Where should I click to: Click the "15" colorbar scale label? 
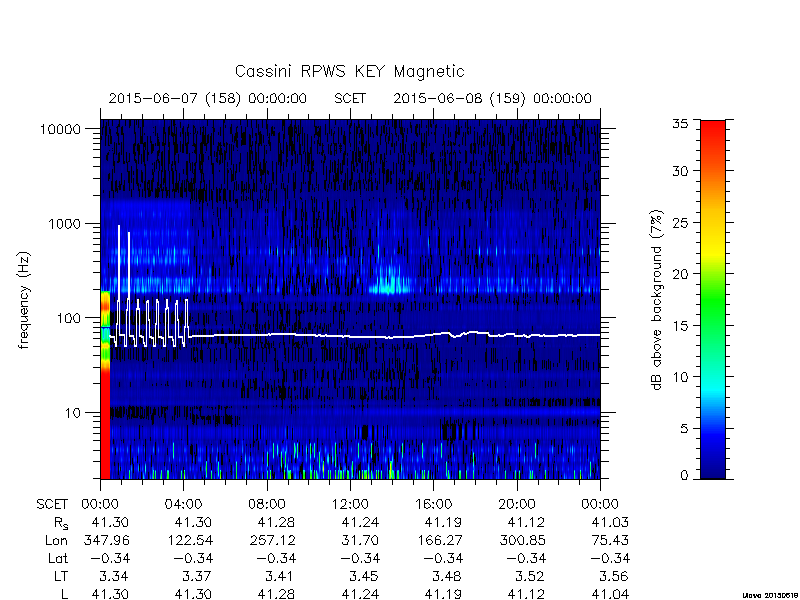(x=680, y=326)
